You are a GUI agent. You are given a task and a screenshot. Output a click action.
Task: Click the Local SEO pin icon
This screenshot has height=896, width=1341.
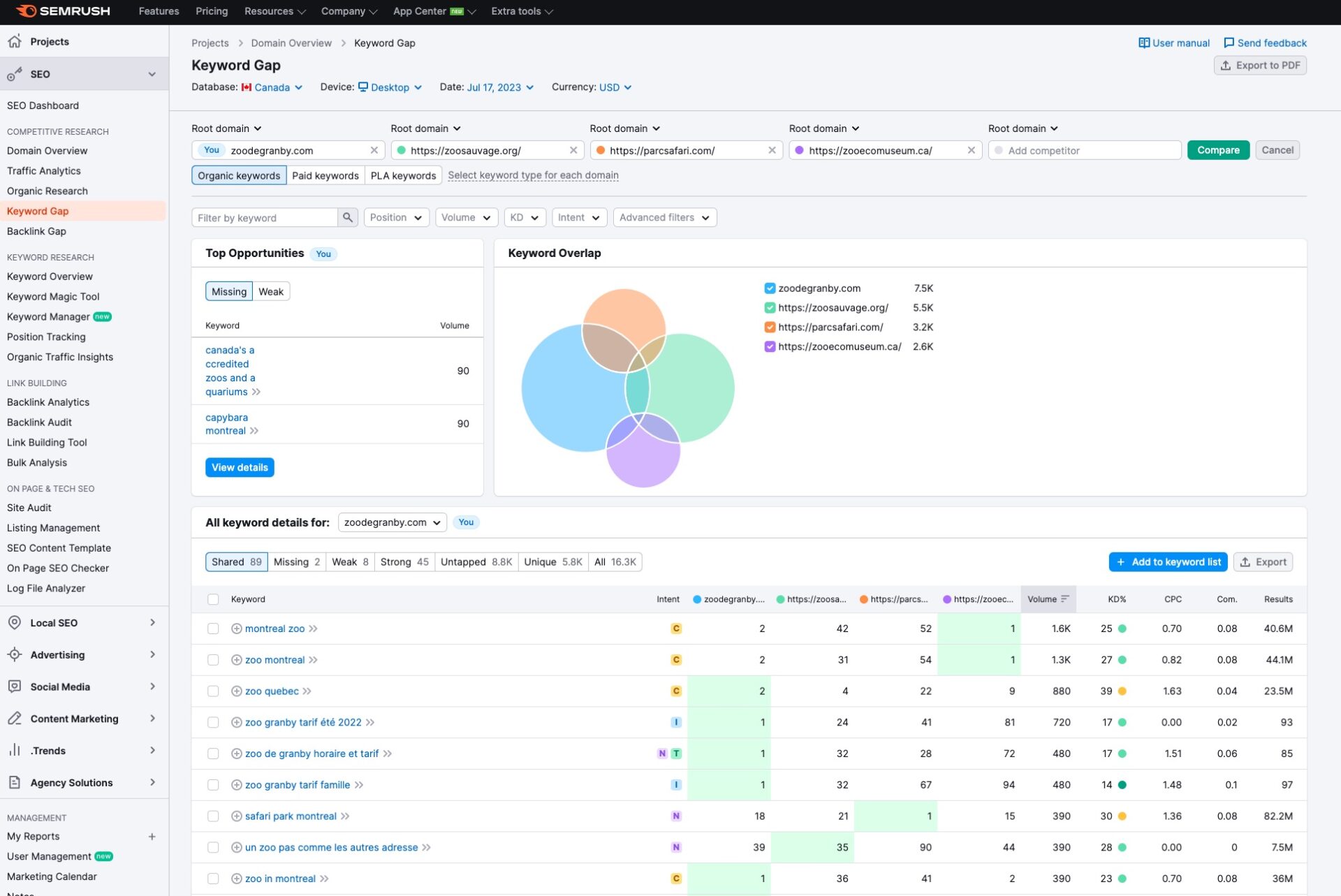coord(15,622)
